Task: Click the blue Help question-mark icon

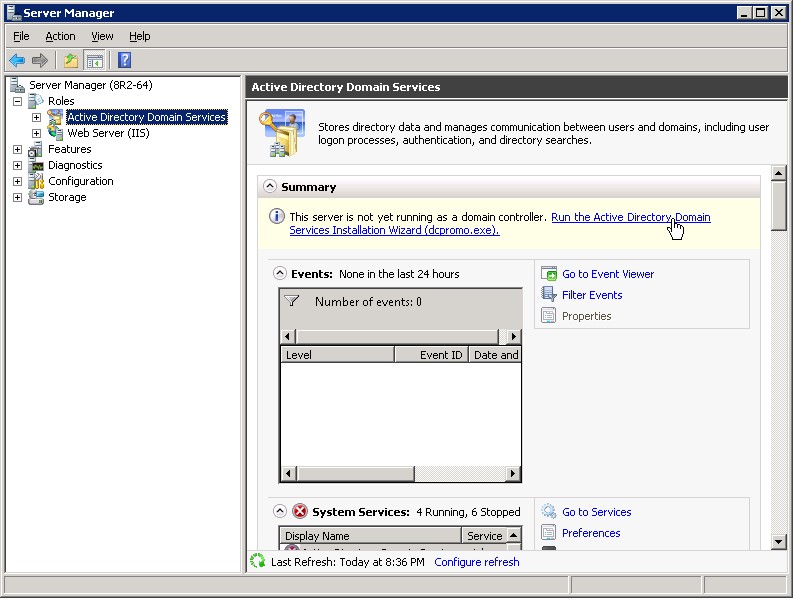Action: (124, 61)
